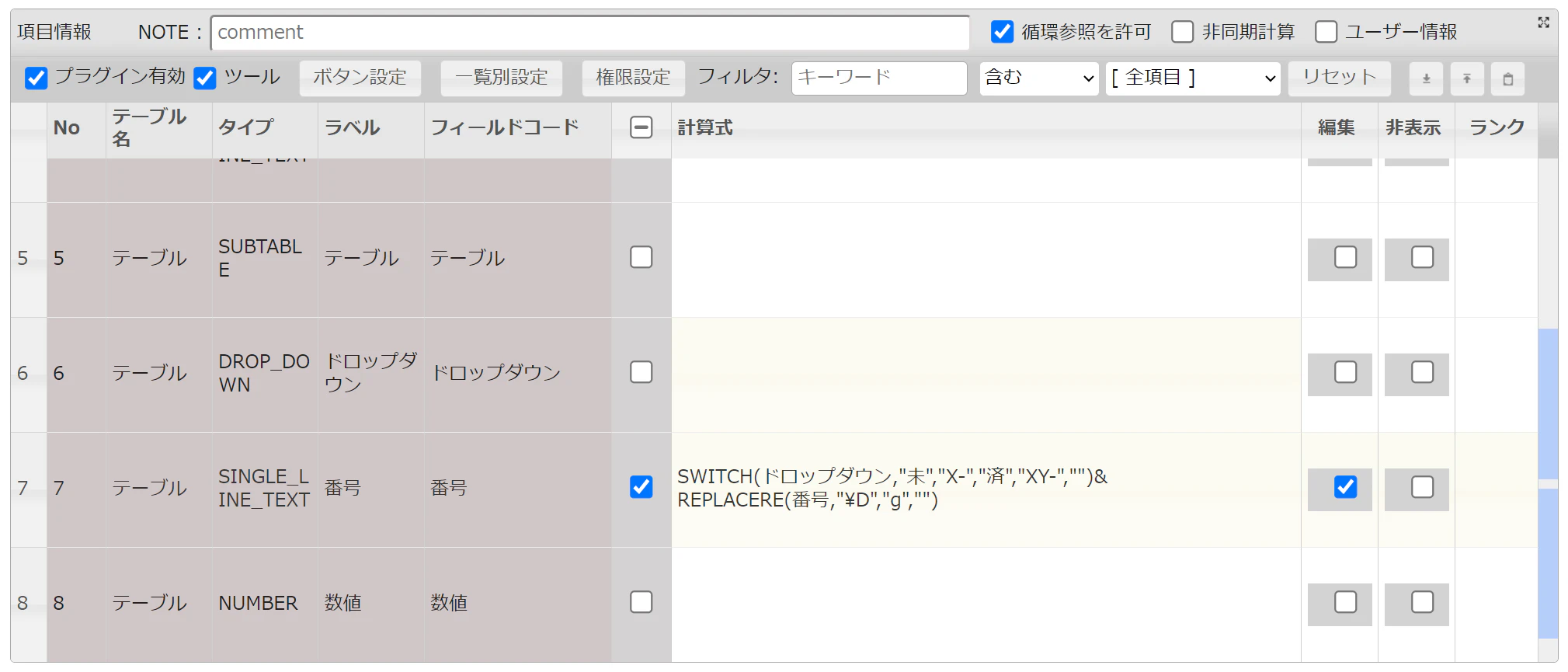Open the [ 全項目 ] filter target dropdown

pyautogui.click(x=1193, y=78)
